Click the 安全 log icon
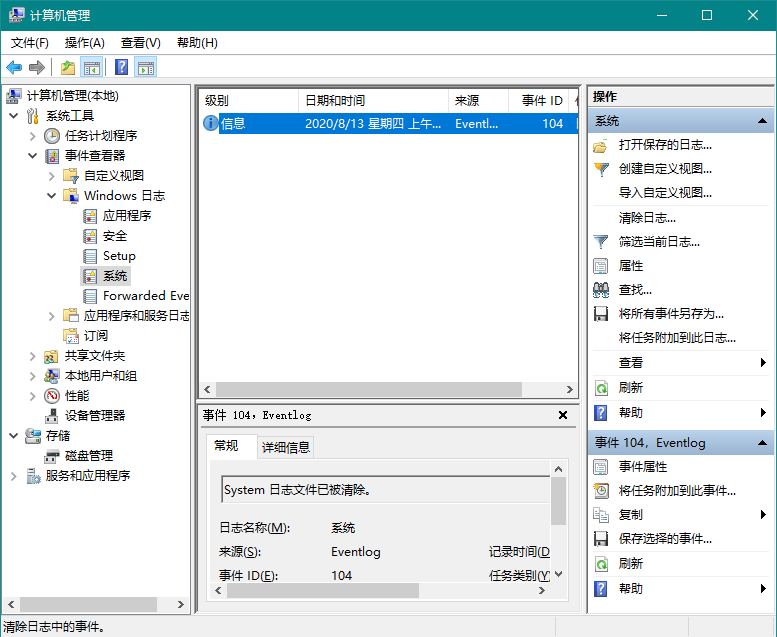Image resolution: width=777 pixels, height=637 pixels. point(90,236)
